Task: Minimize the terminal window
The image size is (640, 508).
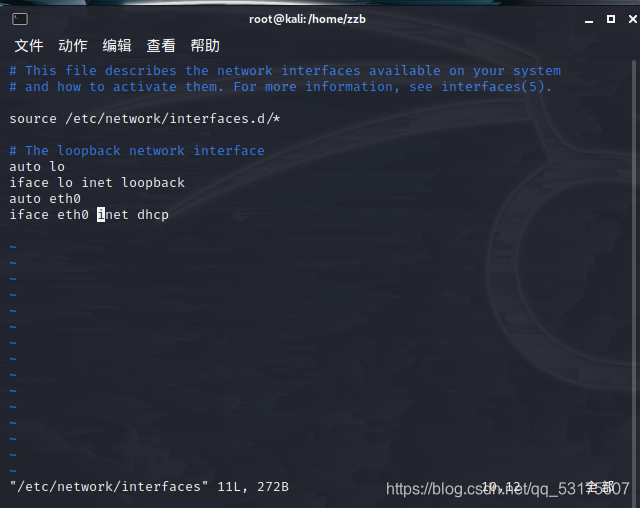Action: [x=589, y=20]
